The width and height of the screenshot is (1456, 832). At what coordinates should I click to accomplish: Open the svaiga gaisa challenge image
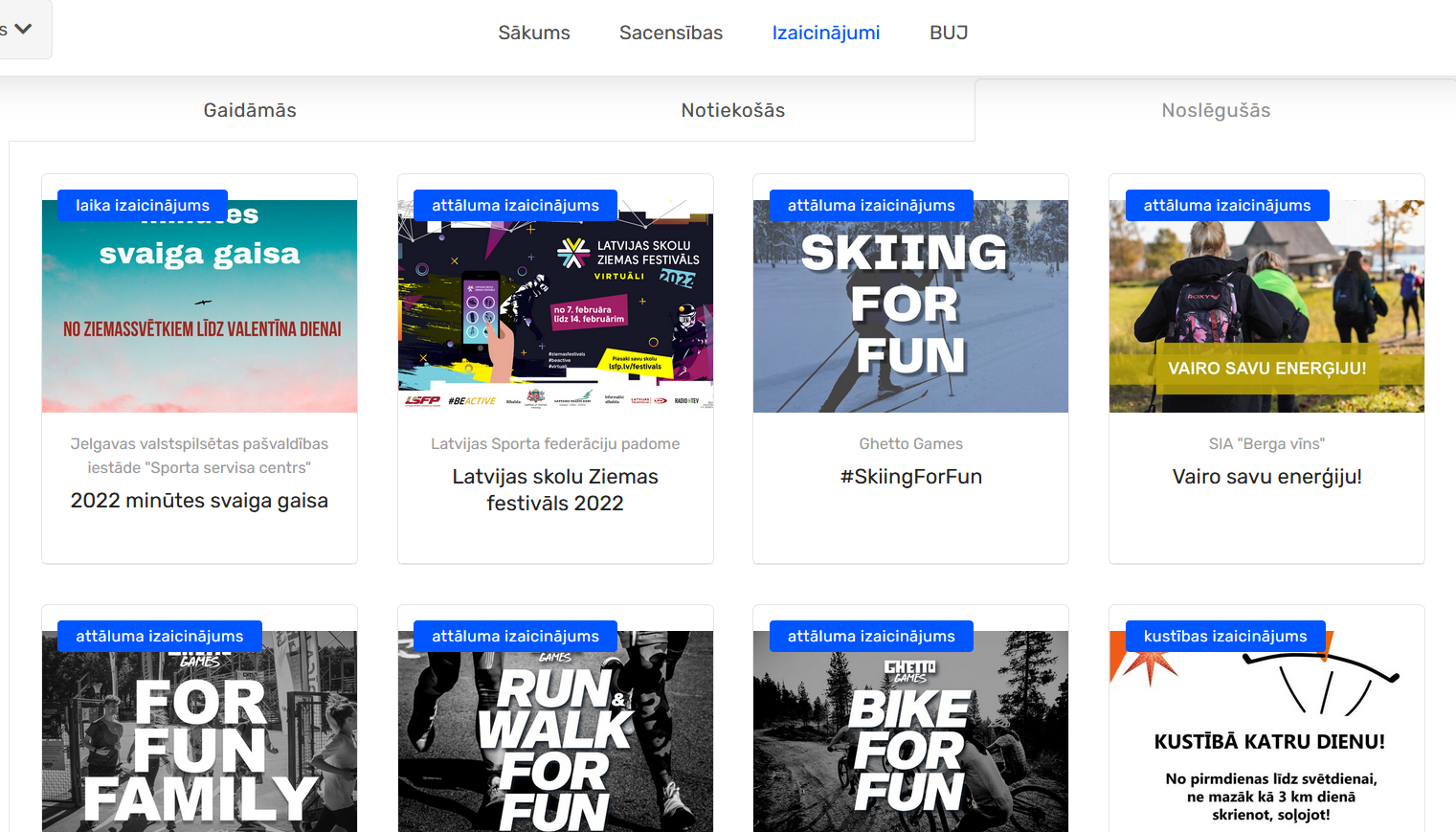[x=199, y=306]
